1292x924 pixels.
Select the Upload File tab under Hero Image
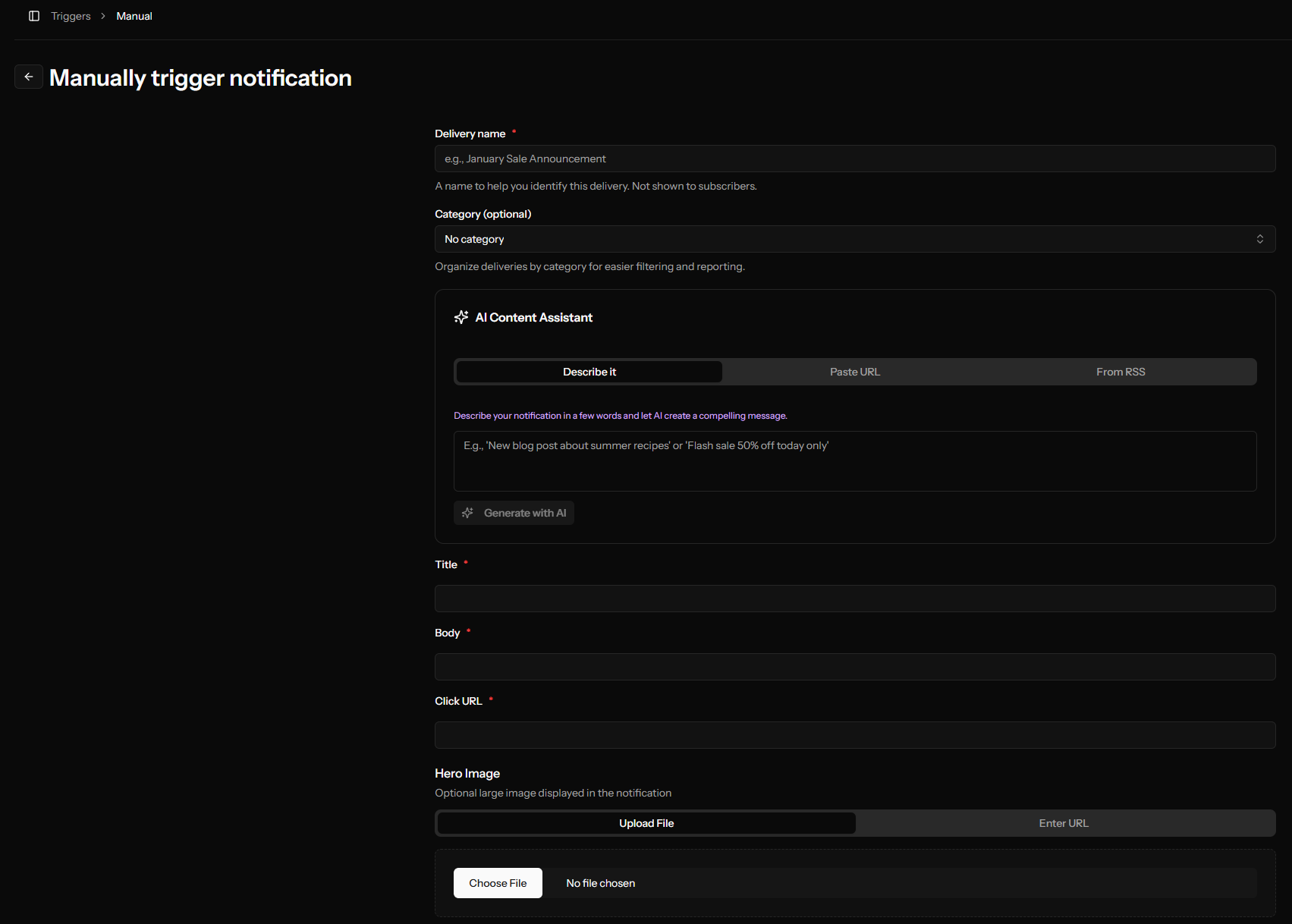(646, 822)
